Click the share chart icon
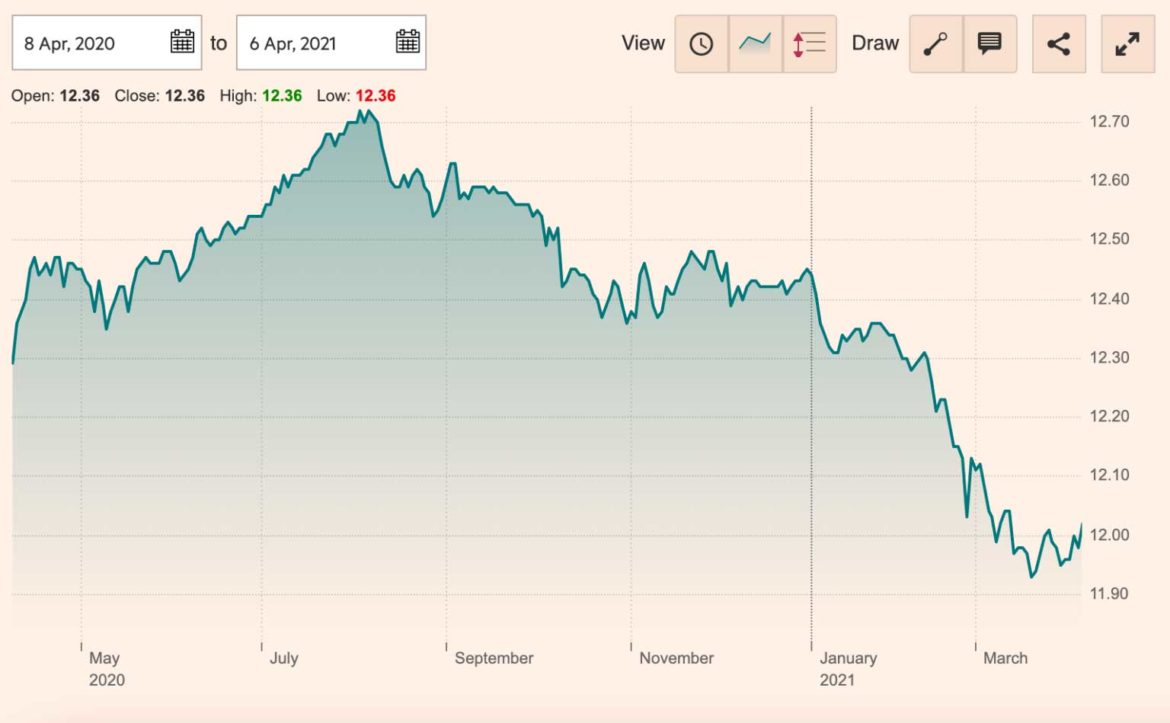The width and height of the screenshot is (1170, 723). pyautogui.click(x=1058, y=43)
